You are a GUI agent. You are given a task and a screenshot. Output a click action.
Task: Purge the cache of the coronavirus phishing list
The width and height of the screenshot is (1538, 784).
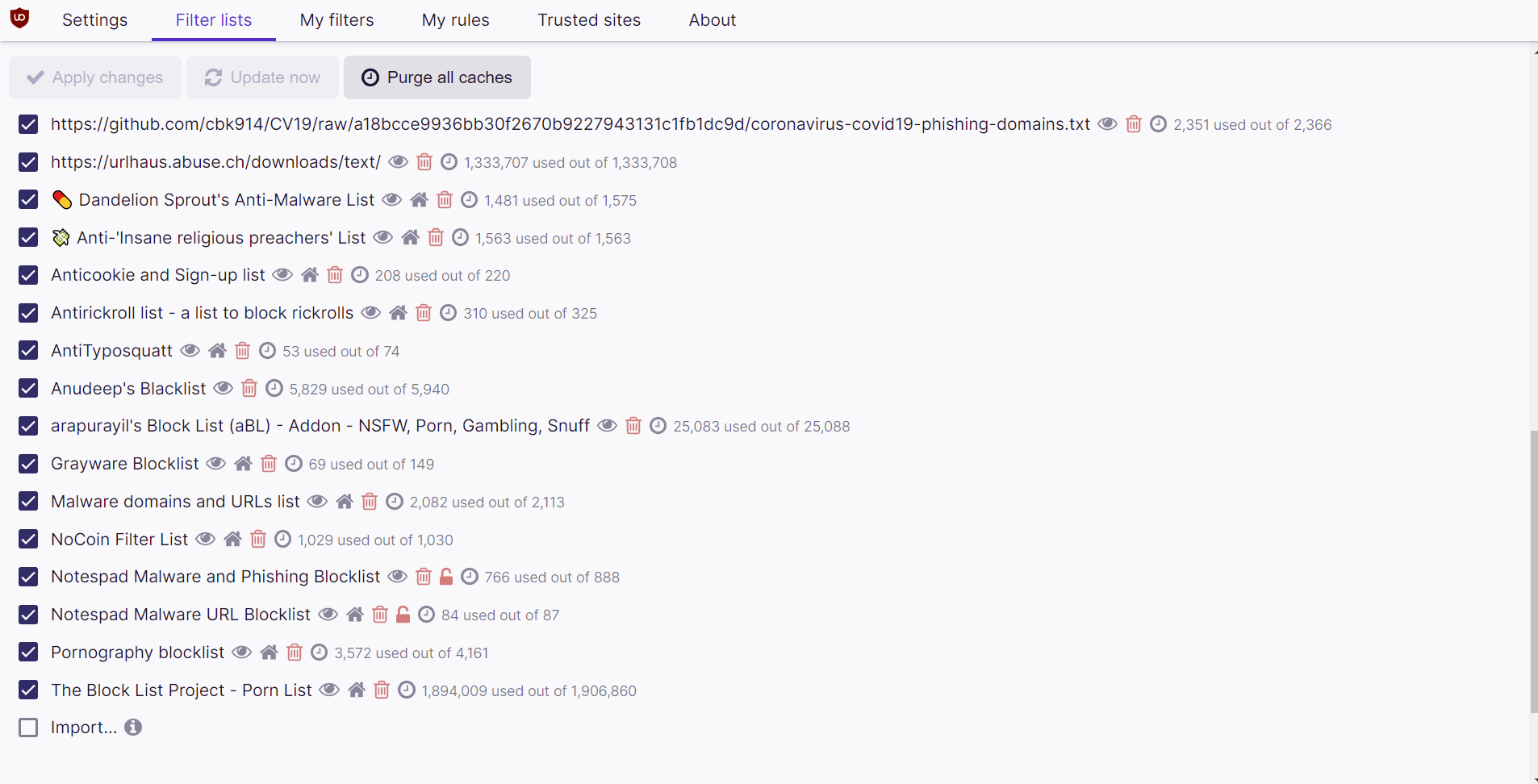pos(1158,123)
